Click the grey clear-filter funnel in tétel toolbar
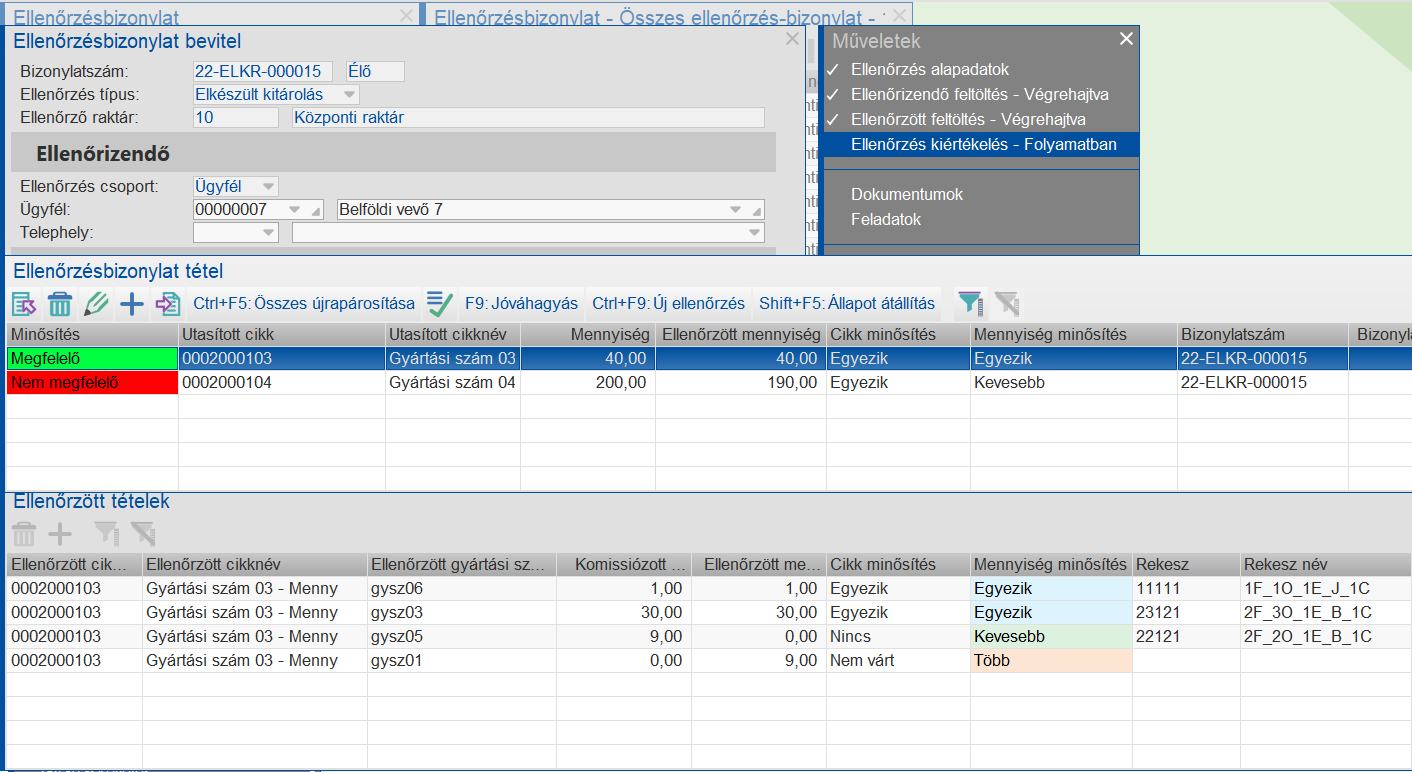Screen dimensions: 1412x772 [1006, 304]
